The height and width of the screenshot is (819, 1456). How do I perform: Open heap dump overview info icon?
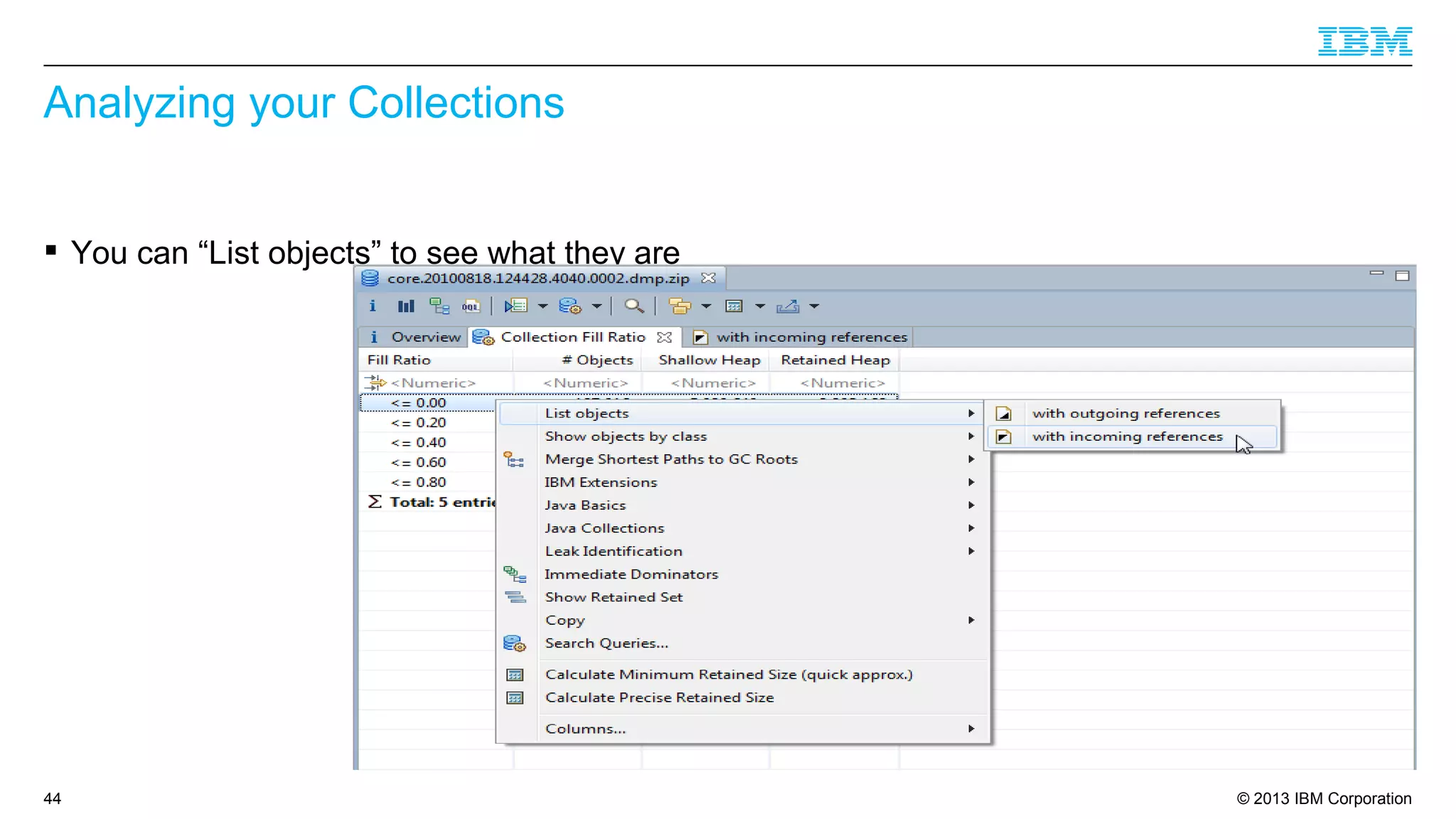point(373,306)
